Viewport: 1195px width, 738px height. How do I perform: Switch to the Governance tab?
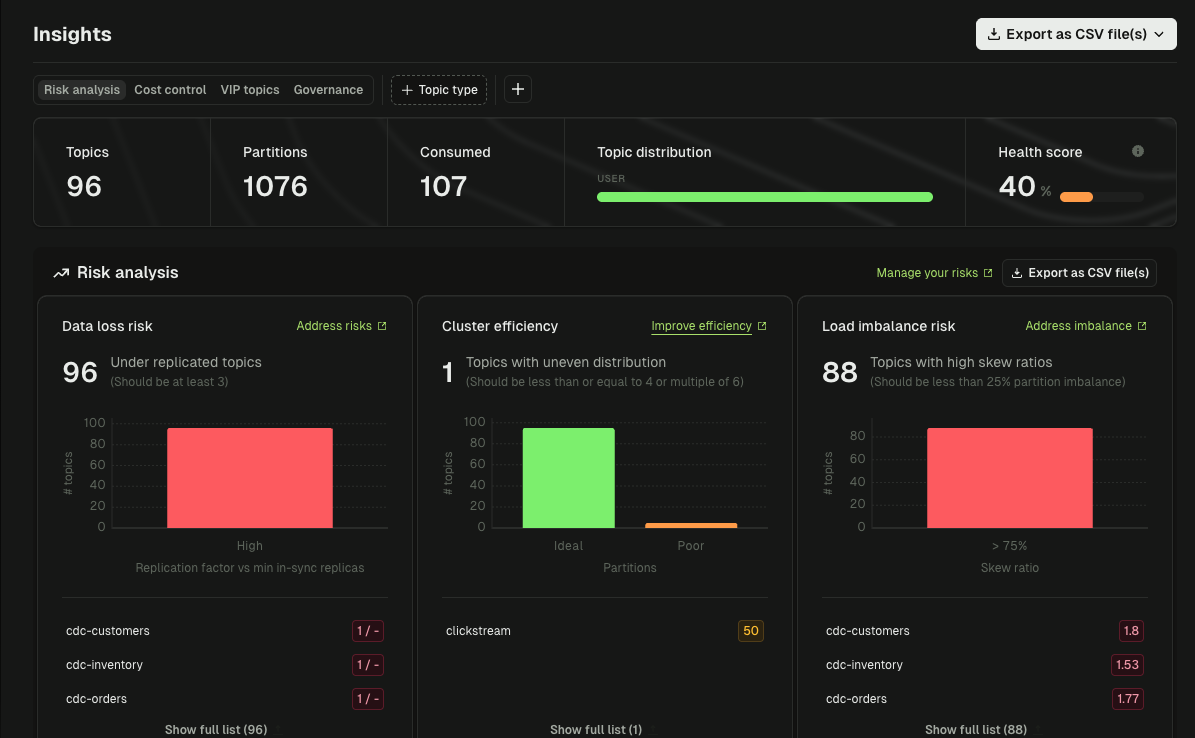click(x=328, y=89)
